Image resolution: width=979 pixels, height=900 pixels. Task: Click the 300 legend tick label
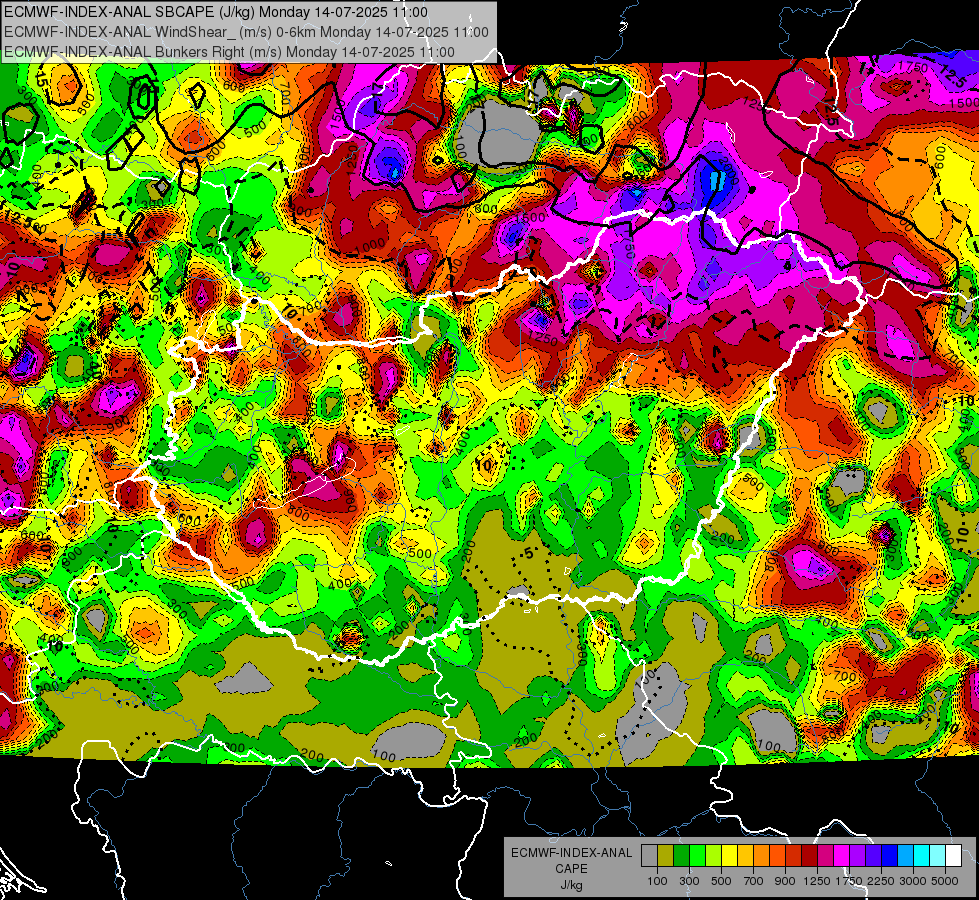tap(689, 881)
